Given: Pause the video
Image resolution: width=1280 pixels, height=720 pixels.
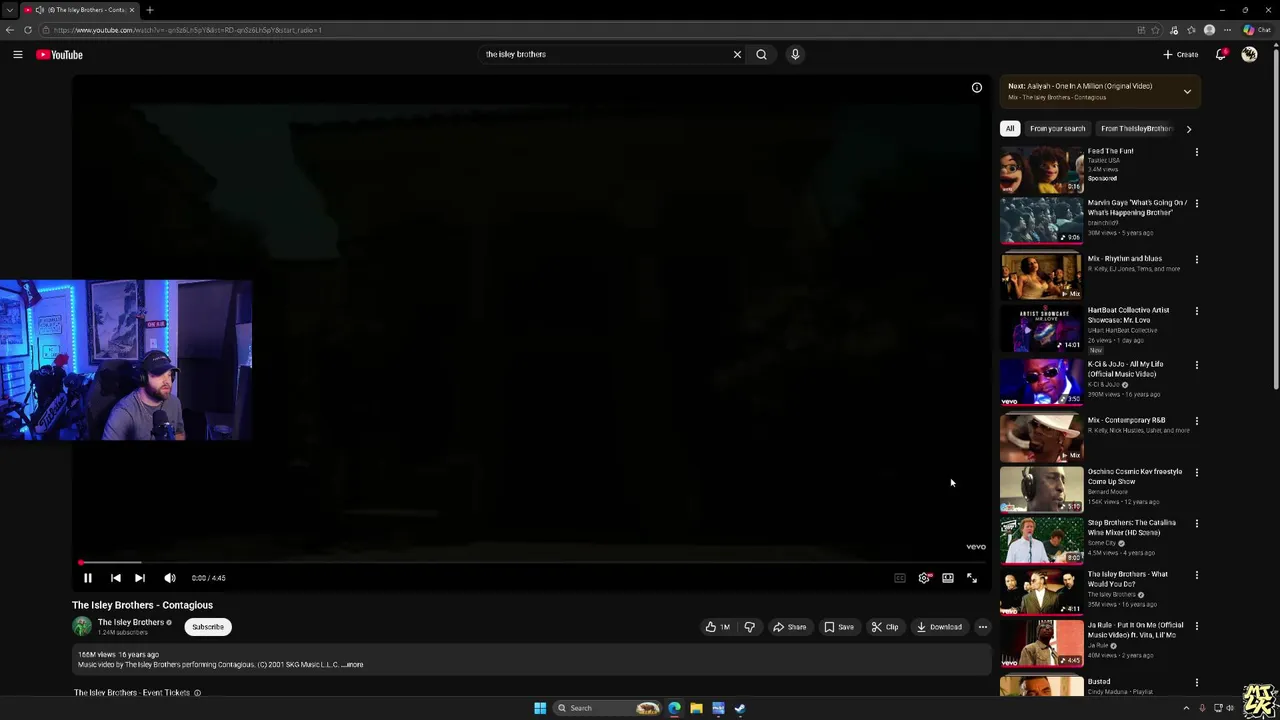Looking at the screenshot, I should [88, 578].
